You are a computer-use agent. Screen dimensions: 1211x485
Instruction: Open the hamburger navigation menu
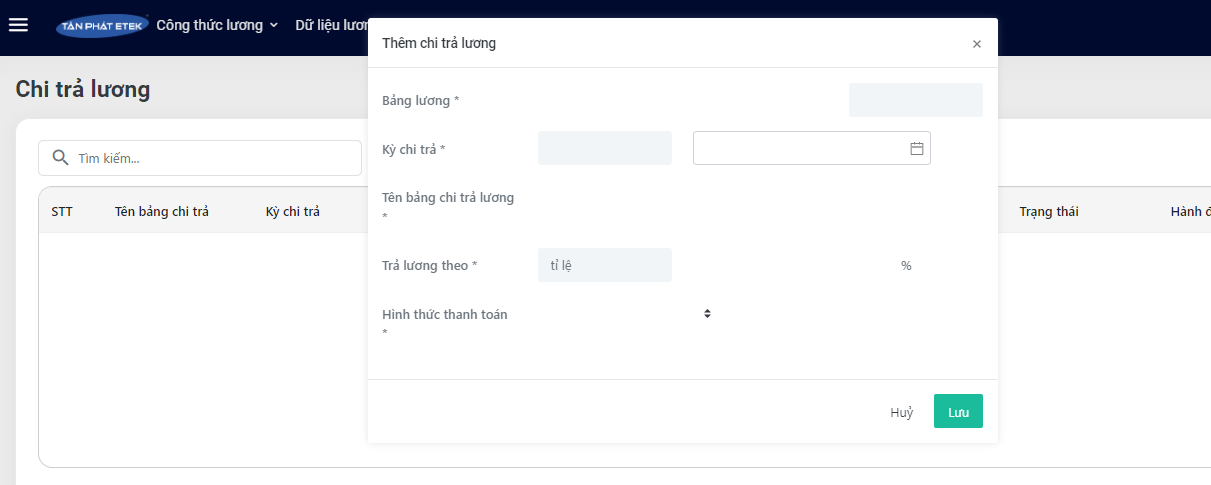coord(18,25)
